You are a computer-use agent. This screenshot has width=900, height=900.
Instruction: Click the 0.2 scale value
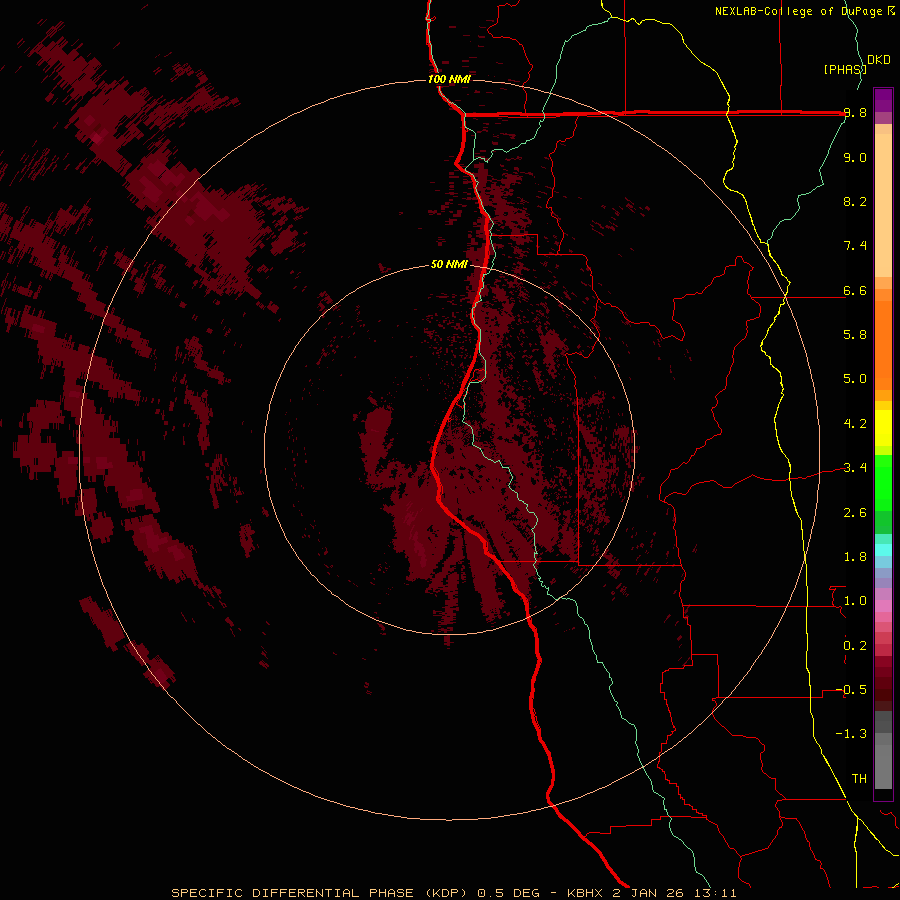tap(855, 646)
